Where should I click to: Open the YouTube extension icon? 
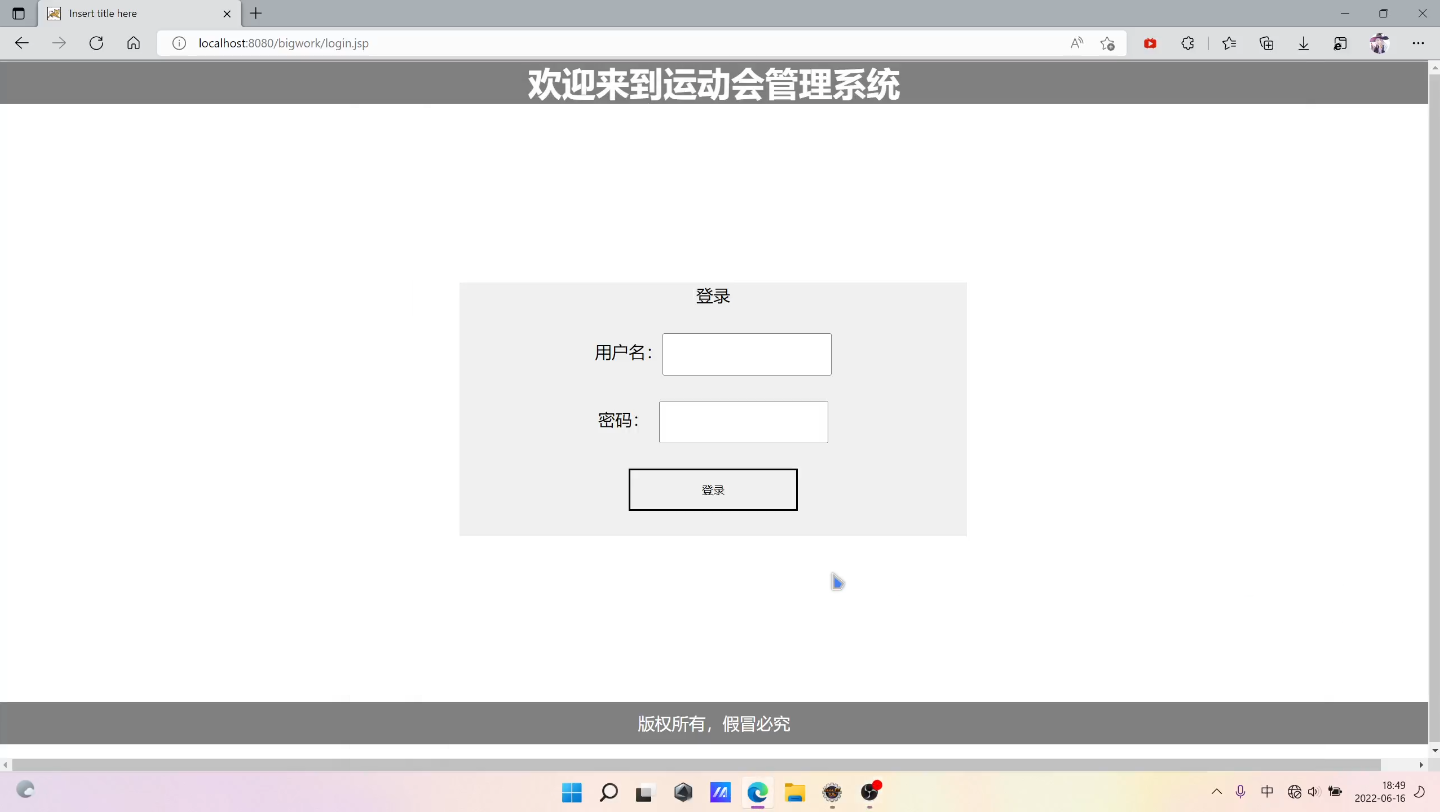click(1150, 43)
